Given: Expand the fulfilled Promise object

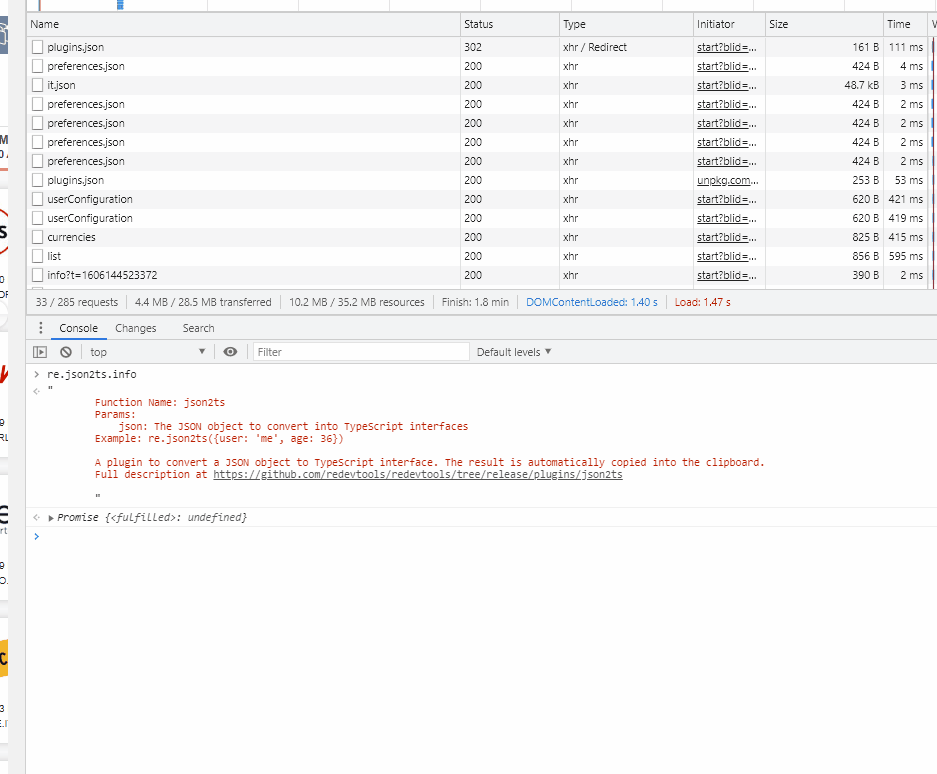Looking at the screenshot, I should [53, 518].
